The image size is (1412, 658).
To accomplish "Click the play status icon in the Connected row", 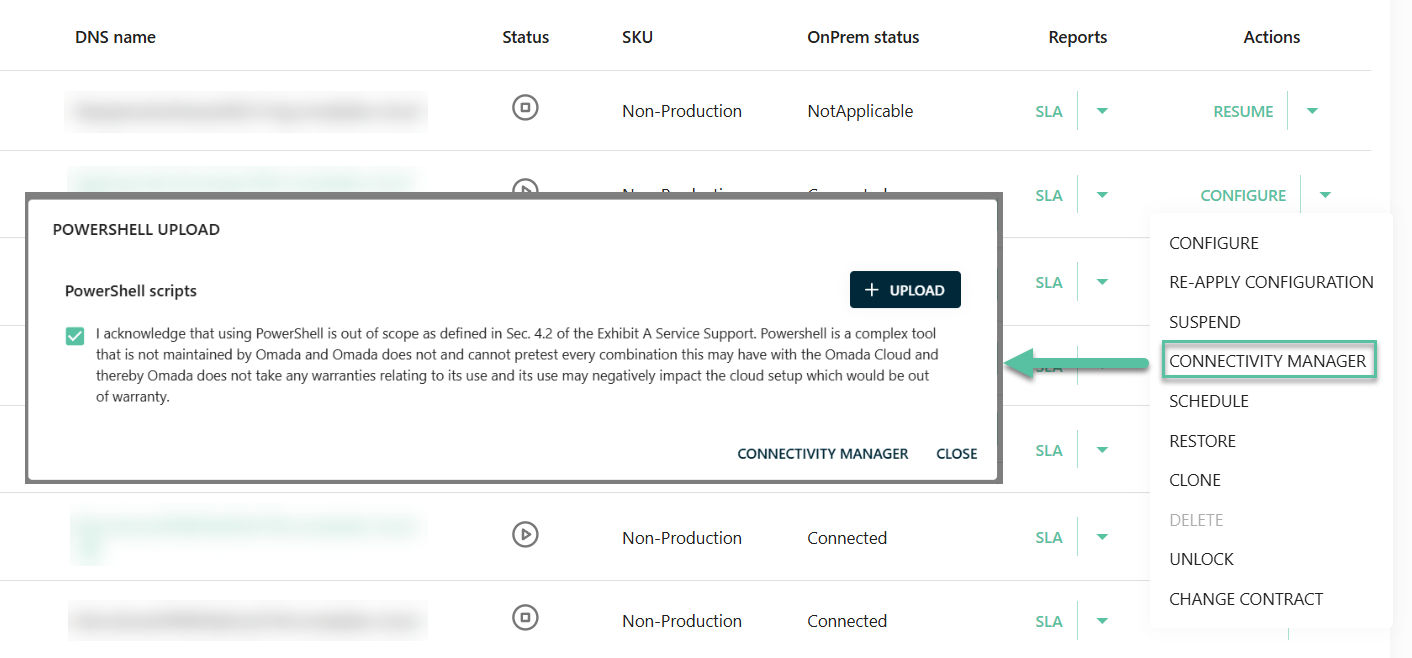I will tap(525, 534).
